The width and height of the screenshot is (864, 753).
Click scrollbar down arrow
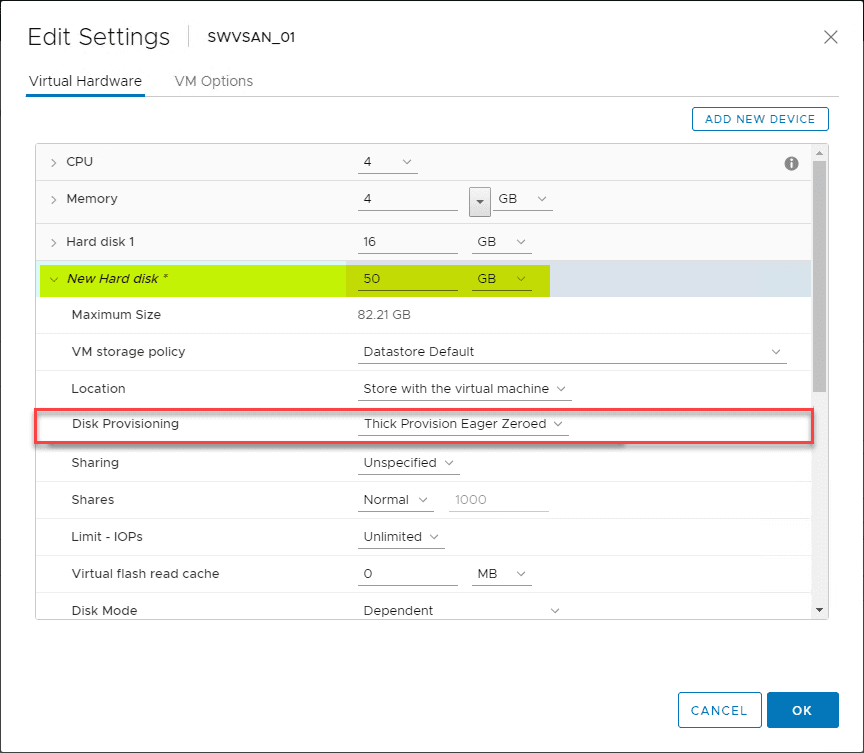pyautogui.click(x=820, y=609)
